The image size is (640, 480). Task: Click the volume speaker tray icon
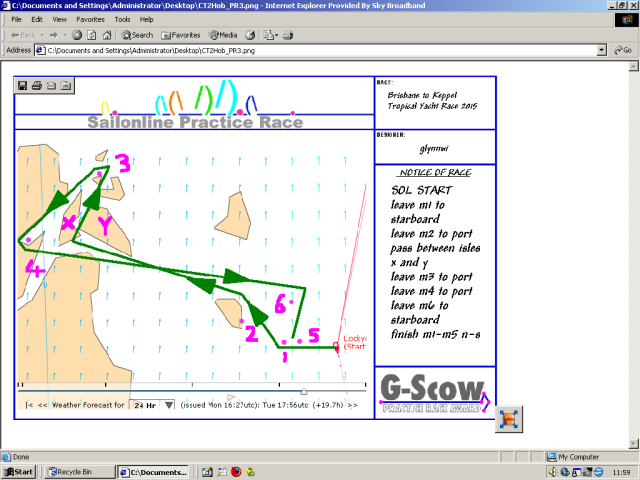coord(553,472)
